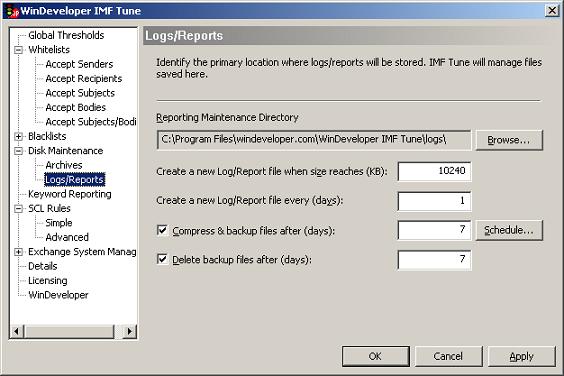Image resolution: width=564 pixels, height=376 pixels.
Task: Open Advanced SCL rules
Action: click(67, 237)
